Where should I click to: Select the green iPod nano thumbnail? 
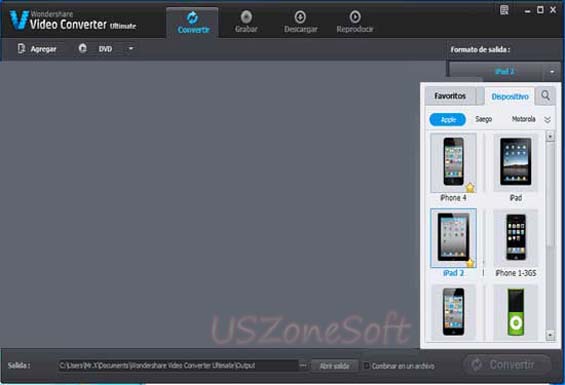pyautogui.click(x=516, y=313)
